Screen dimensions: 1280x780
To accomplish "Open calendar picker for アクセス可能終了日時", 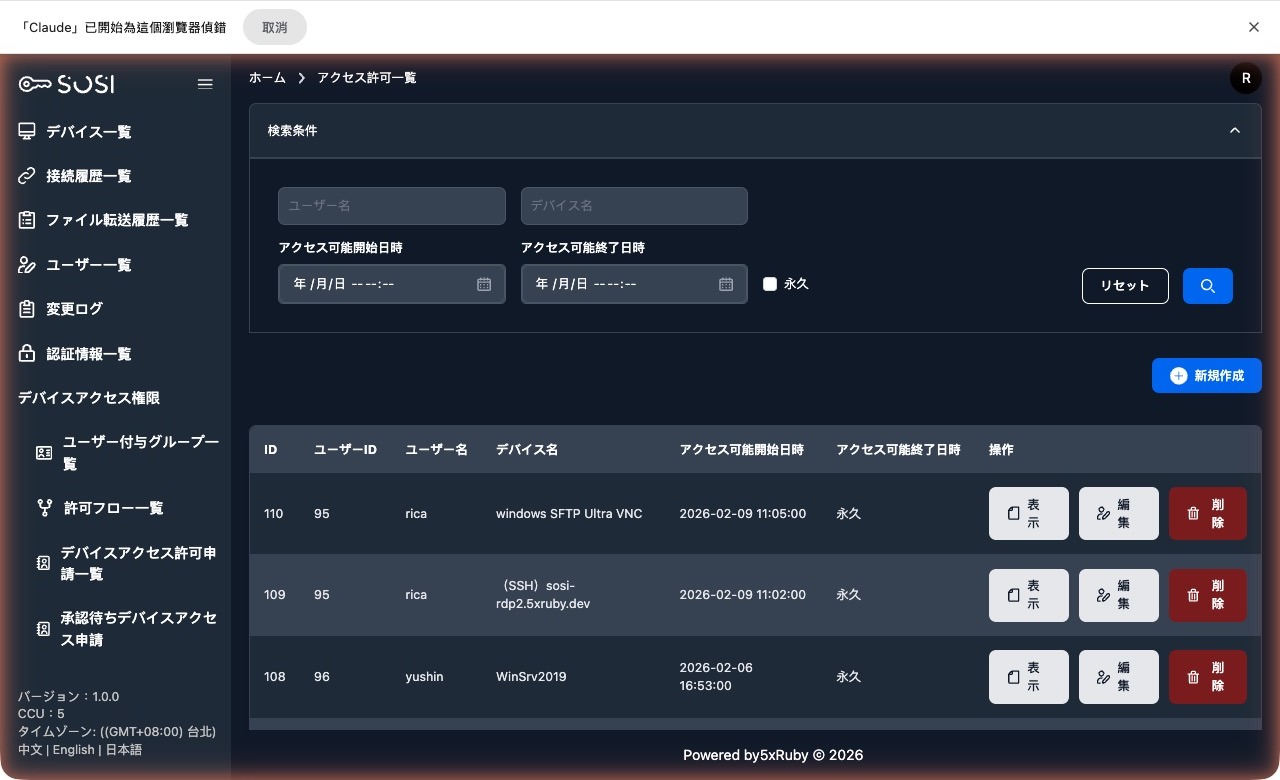I will (x=726, y=284).
